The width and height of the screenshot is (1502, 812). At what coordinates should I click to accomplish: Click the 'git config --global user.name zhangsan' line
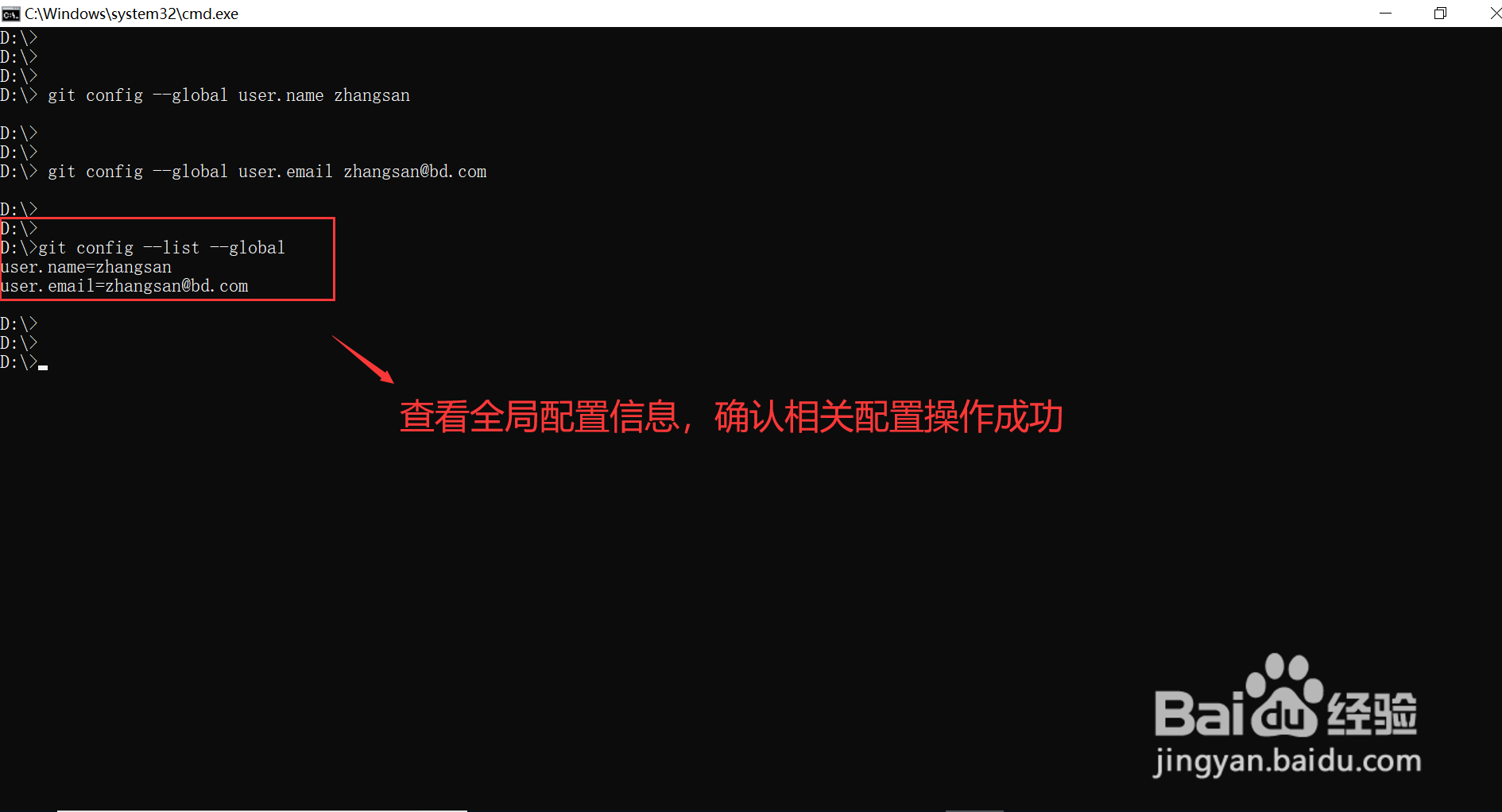(229, 95)
